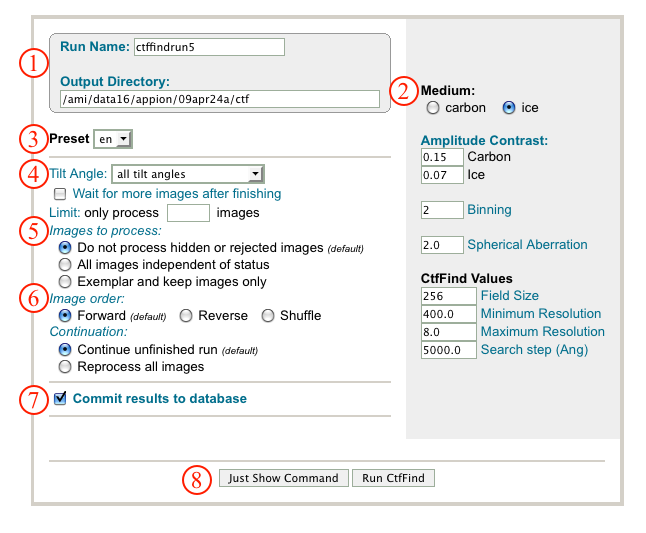Select the carbon medium radio button
Image resolution: width=646 pixels, height=533 pixels.
coord(433,108)
